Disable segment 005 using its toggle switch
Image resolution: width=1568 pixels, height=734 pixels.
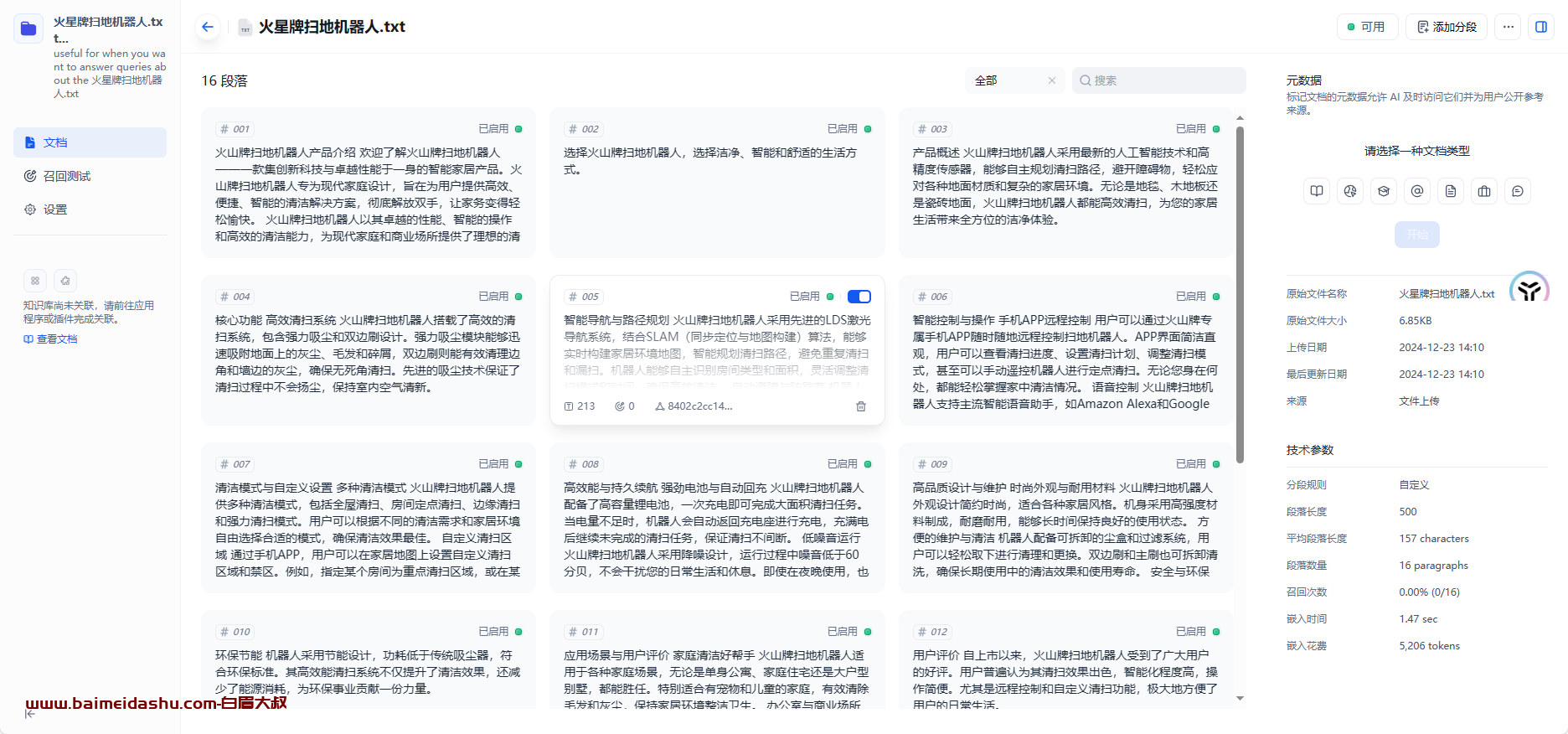859,297
